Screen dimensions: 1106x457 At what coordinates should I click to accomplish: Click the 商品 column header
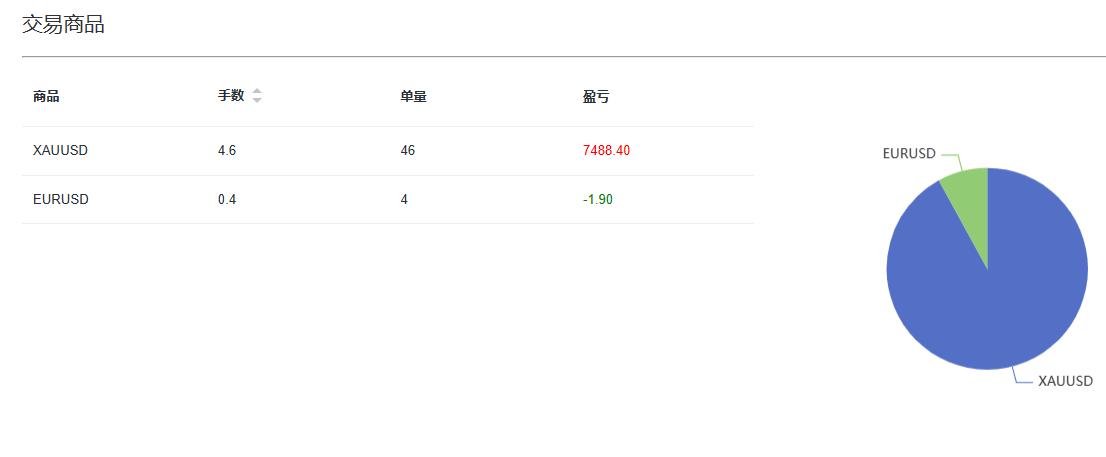[46, 97]
